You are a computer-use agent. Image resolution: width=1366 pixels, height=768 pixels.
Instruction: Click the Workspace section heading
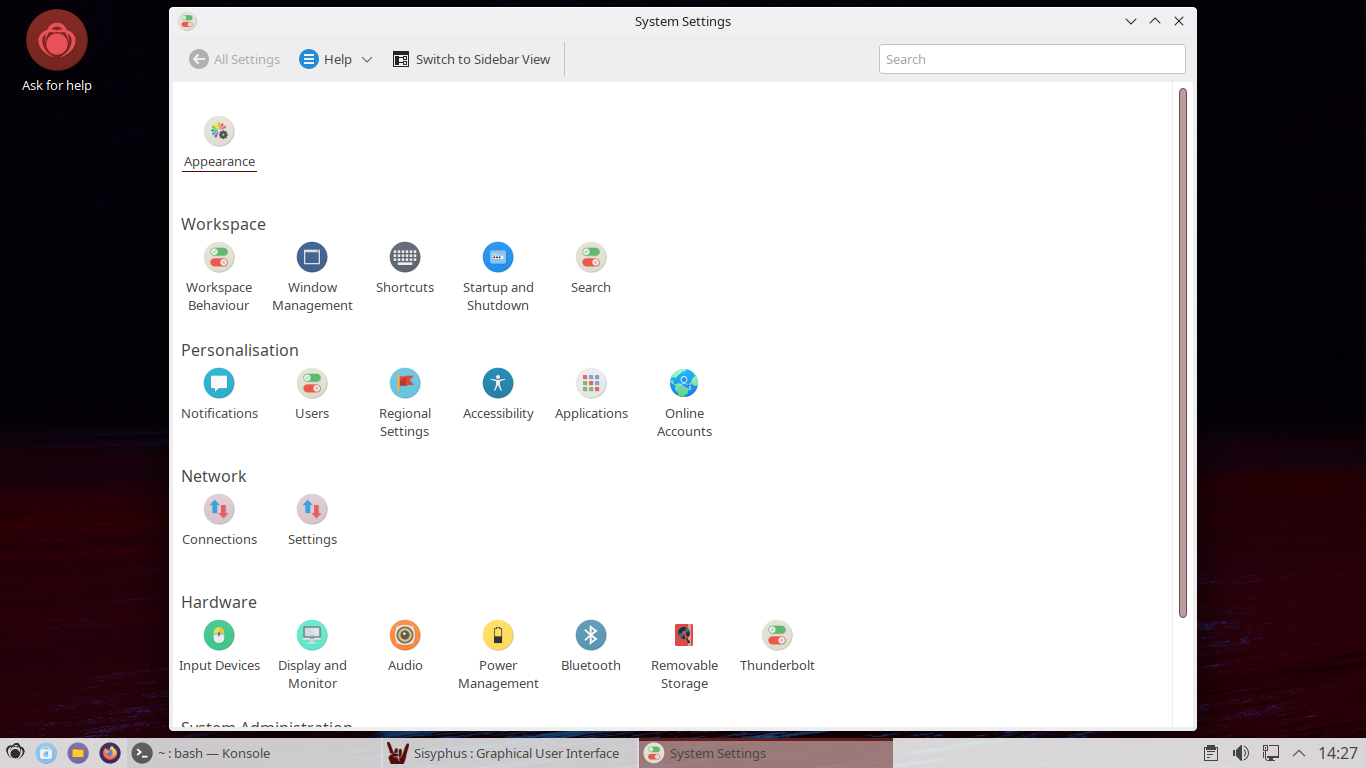pos(223,224)
